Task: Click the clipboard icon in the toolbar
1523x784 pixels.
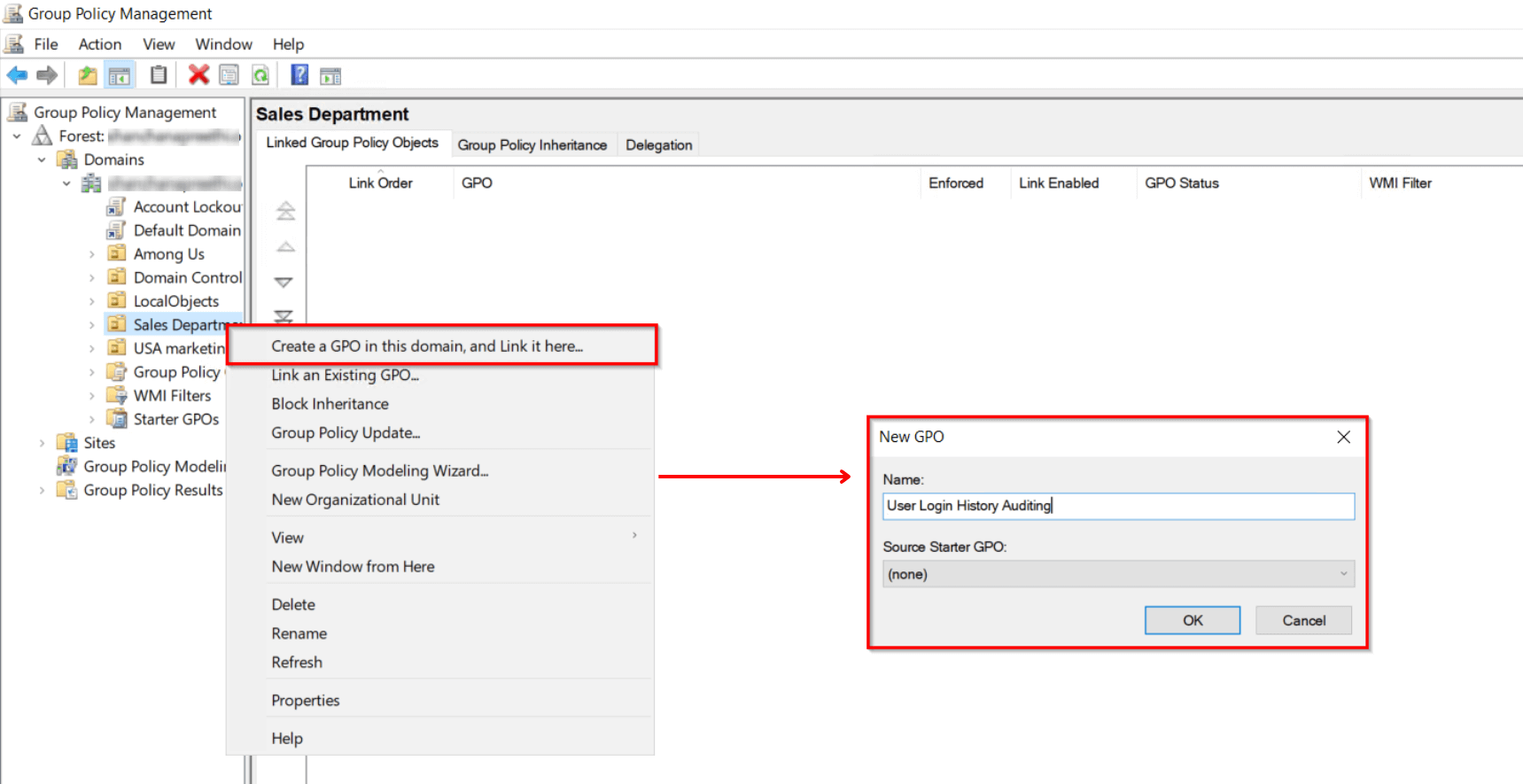Action: (x=159, y=75)
